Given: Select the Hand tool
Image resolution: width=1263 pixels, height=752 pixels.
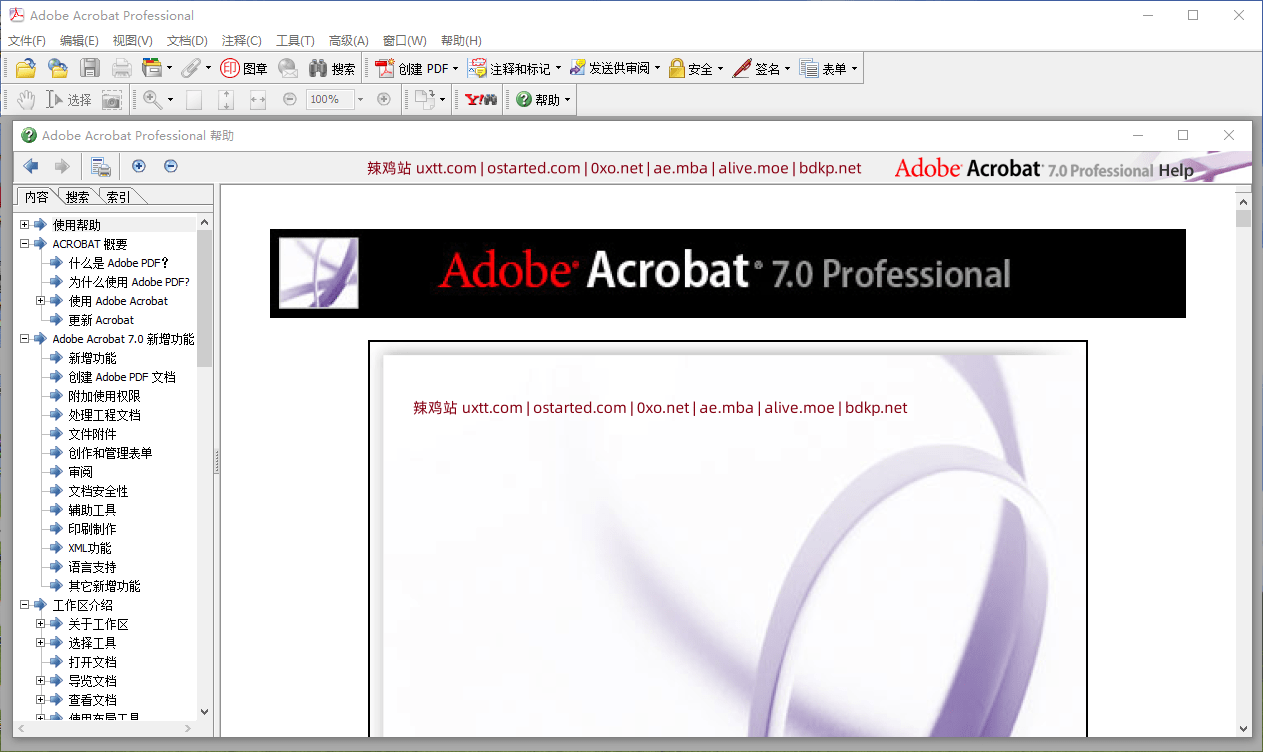Looking at the screenshot, I should tap(26, 99).
